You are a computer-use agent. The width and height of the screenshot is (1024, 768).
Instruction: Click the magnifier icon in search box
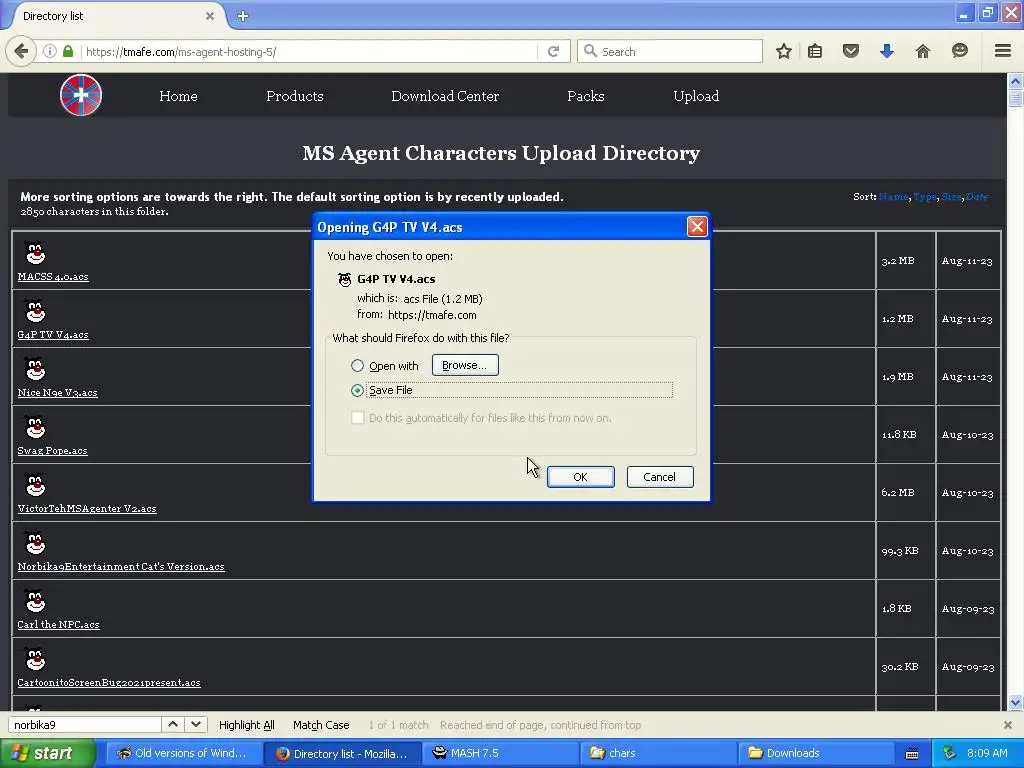[590, 51]
